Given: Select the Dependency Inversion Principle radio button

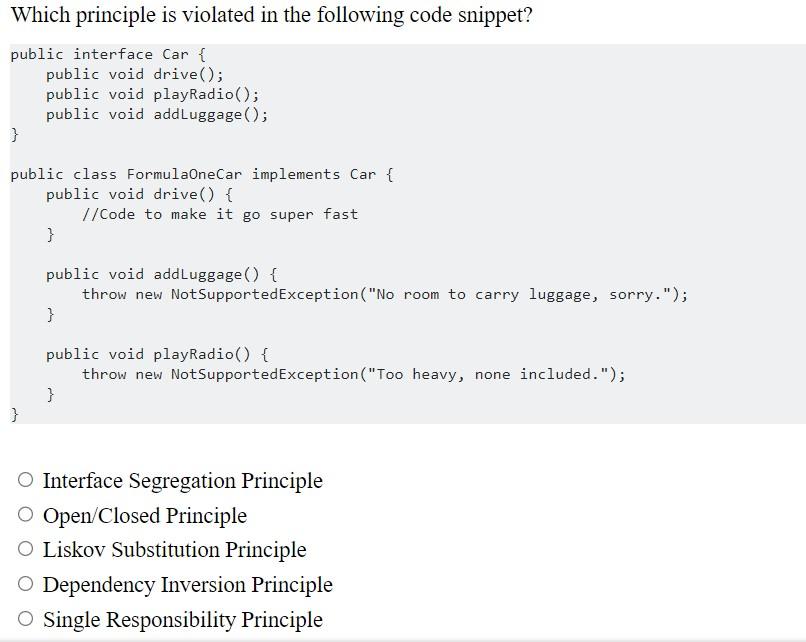Looking at the screenshot, I should (27, 585).
